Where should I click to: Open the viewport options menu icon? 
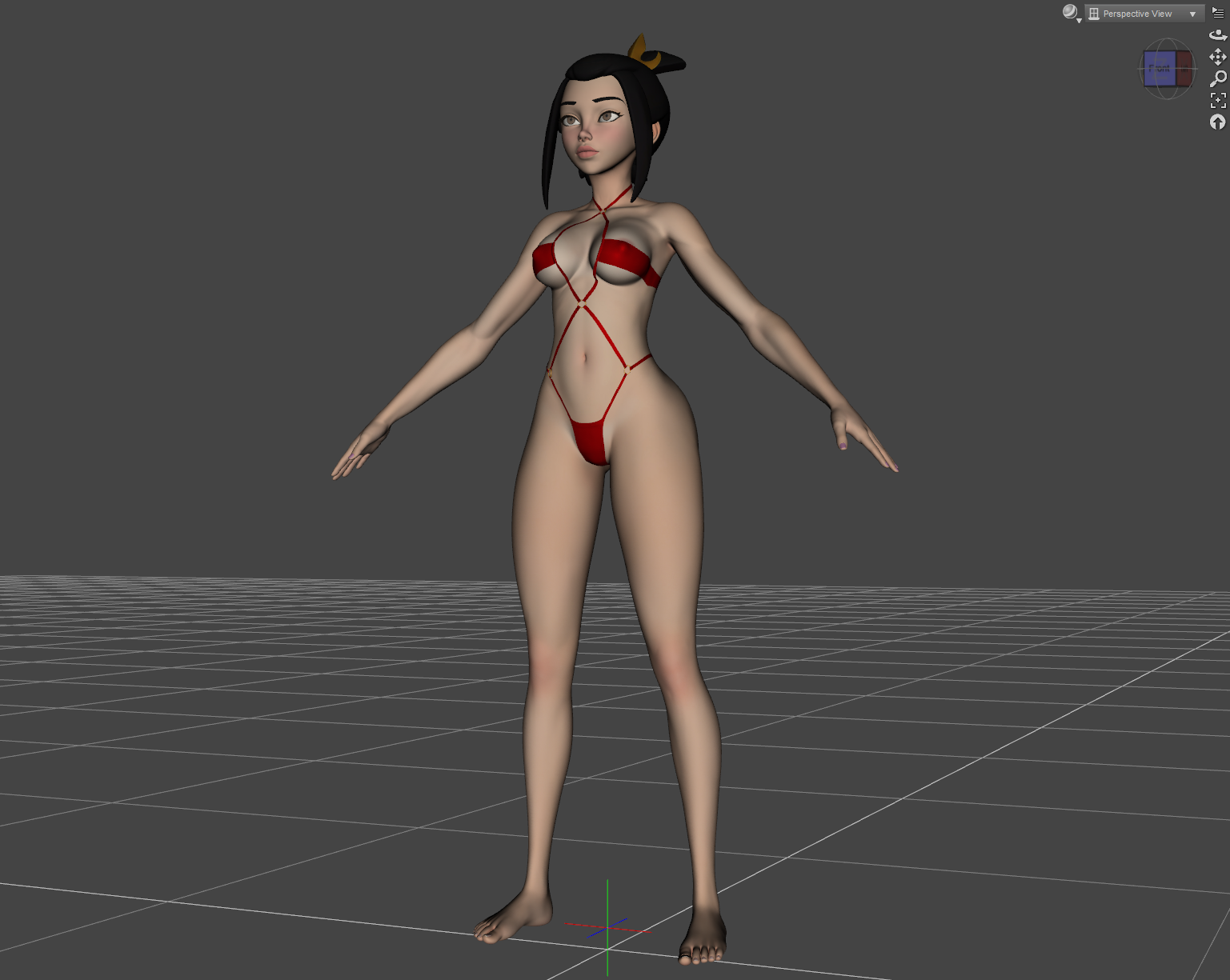(1218, 13)
